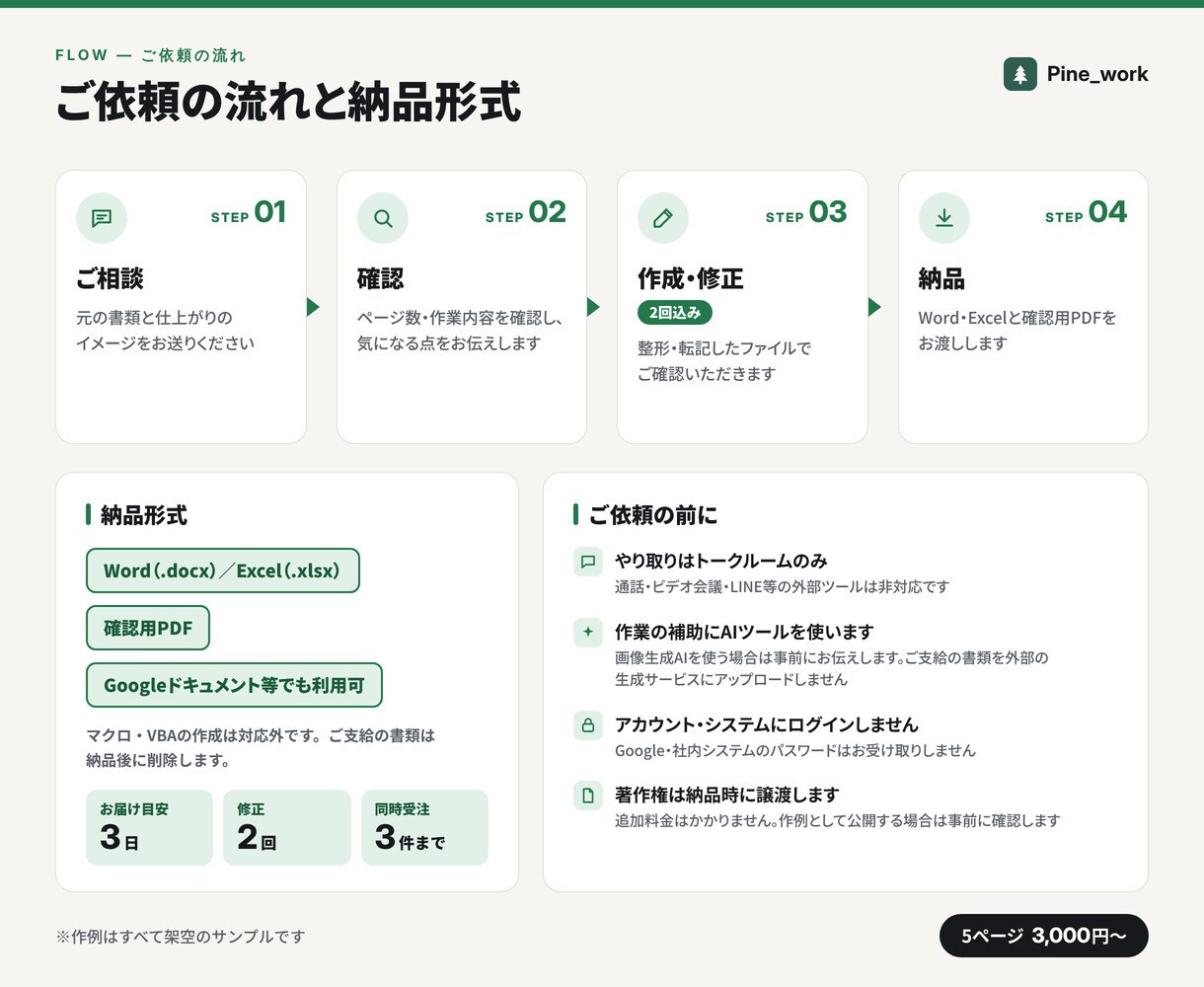Click the 確認 card title

(x=381, y=279)
